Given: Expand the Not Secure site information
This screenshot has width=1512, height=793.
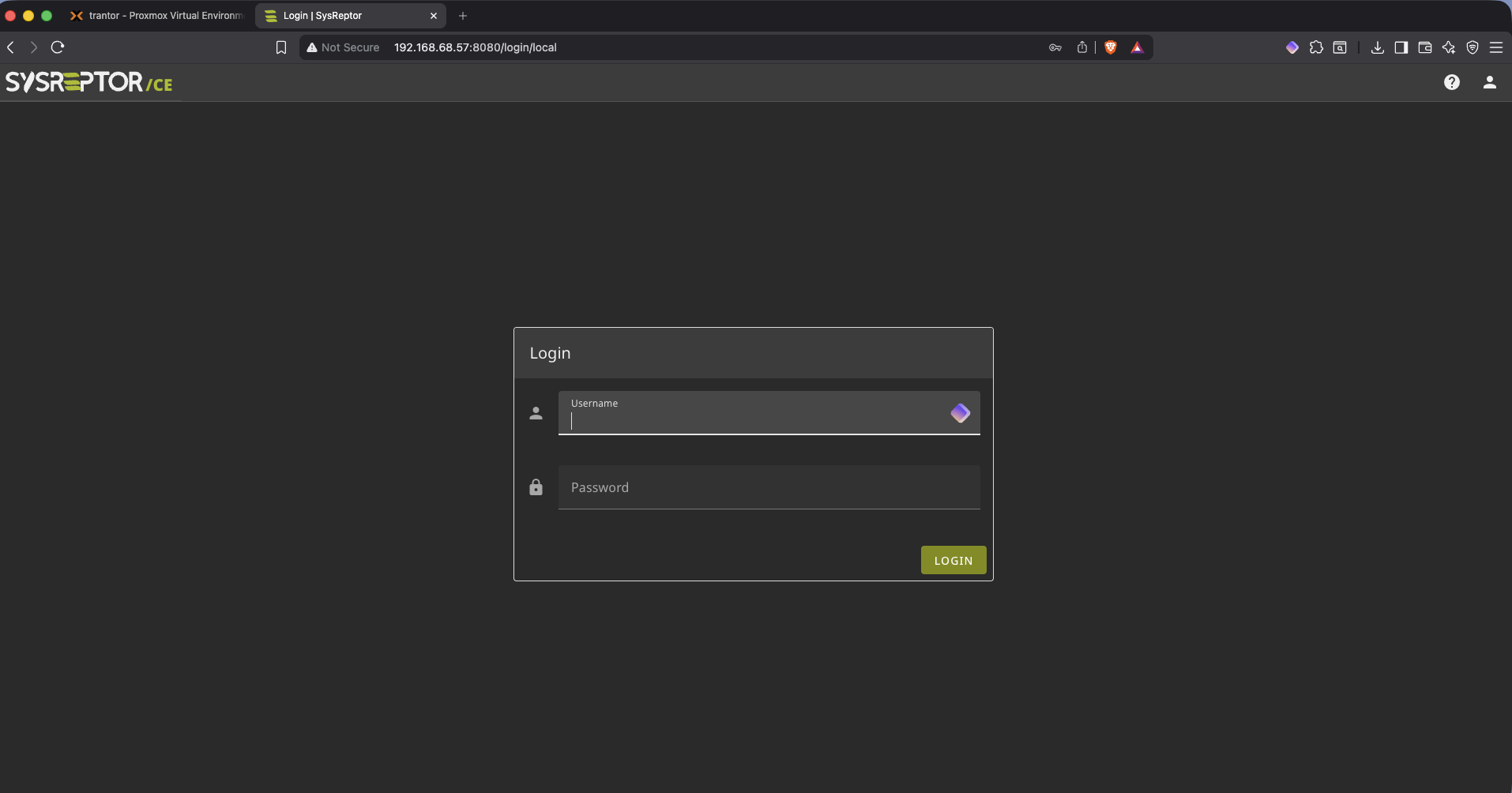Looking at the screenshot, I should (x=342, y=47).
